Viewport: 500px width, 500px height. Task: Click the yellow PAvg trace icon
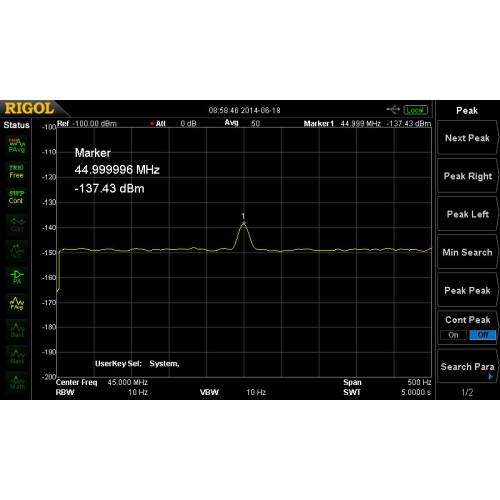(x=17, y=303)
